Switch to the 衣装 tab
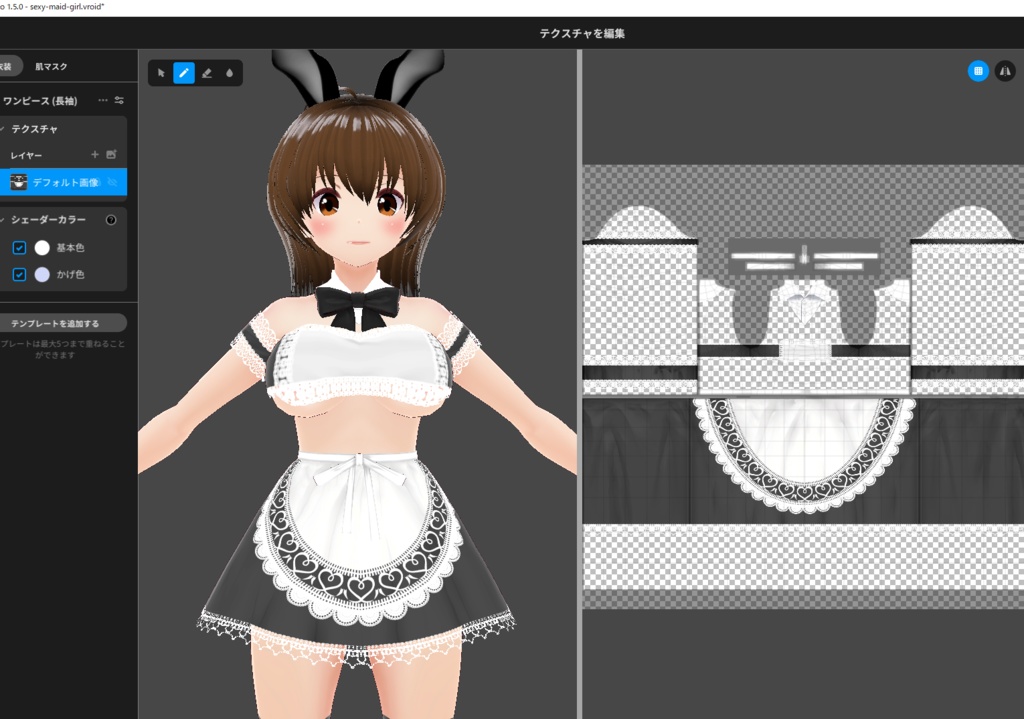The image size is (1024, 719). [8, 66]
